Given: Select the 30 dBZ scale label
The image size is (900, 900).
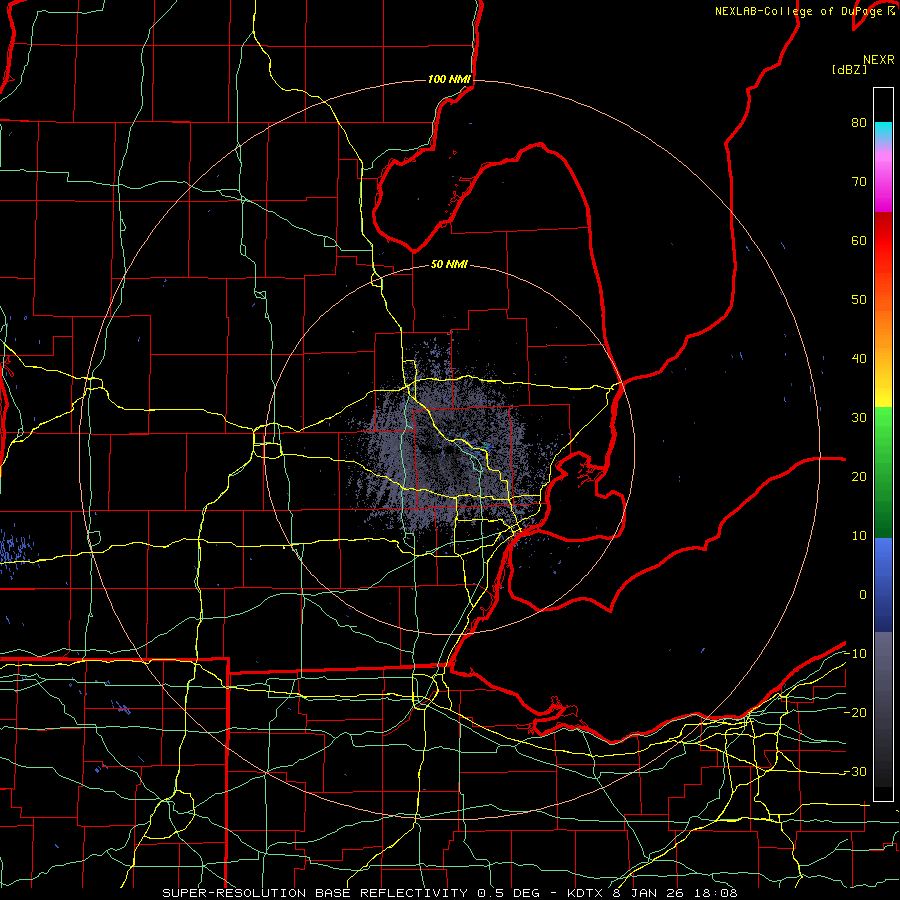Looking at the screenshot, I should coord(859,418).
